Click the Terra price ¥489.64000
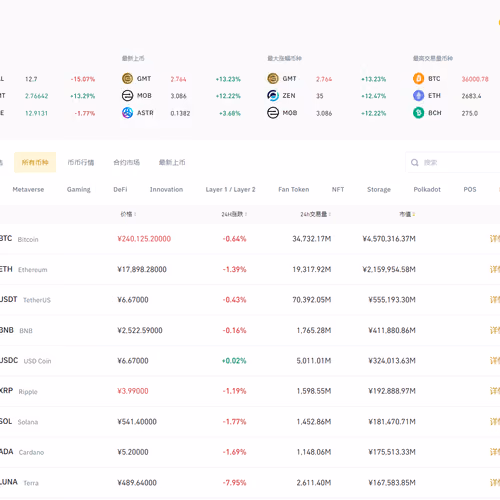This screenshot has width=500, height=500. coord(137,483)
